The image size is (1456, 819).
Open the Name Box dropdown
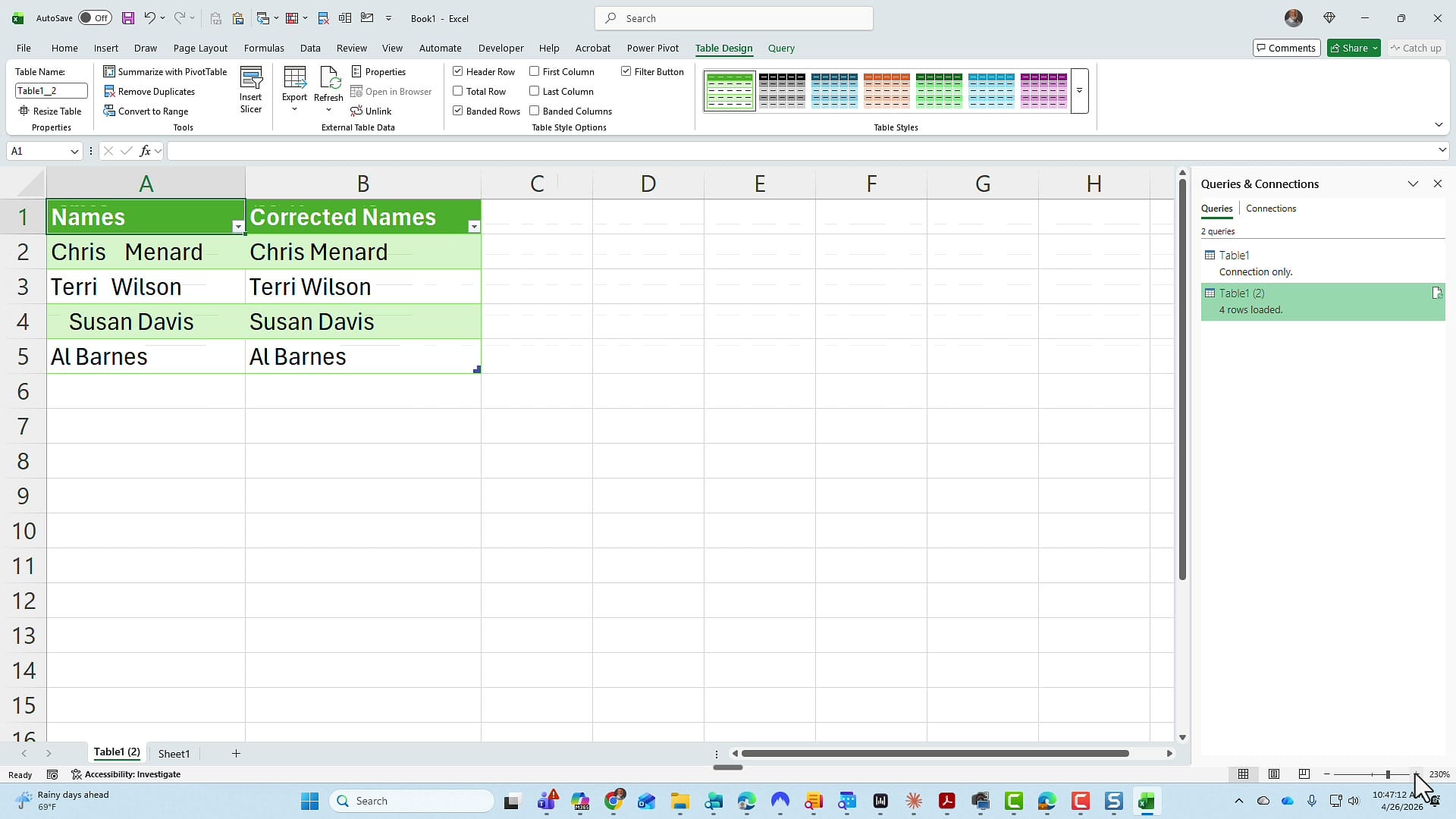tap(74, 151)
